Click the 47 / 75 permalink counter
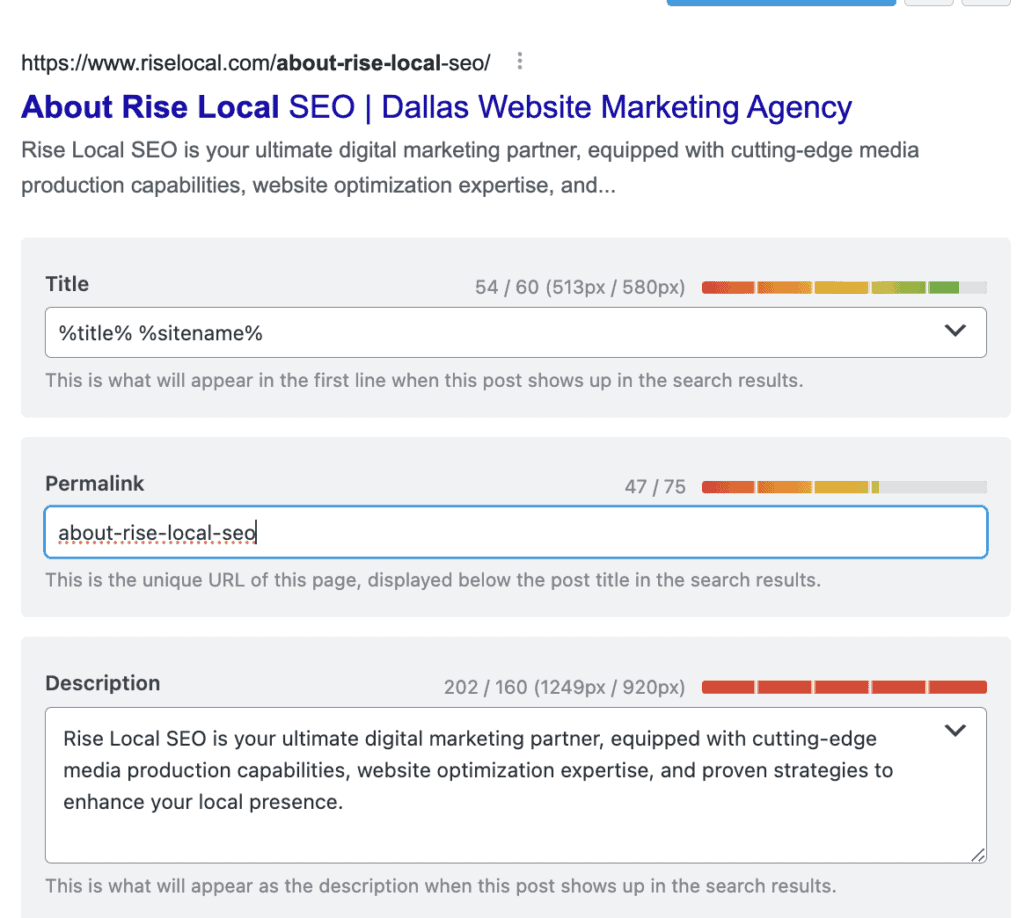1024x918 pixels. point(655,487)
